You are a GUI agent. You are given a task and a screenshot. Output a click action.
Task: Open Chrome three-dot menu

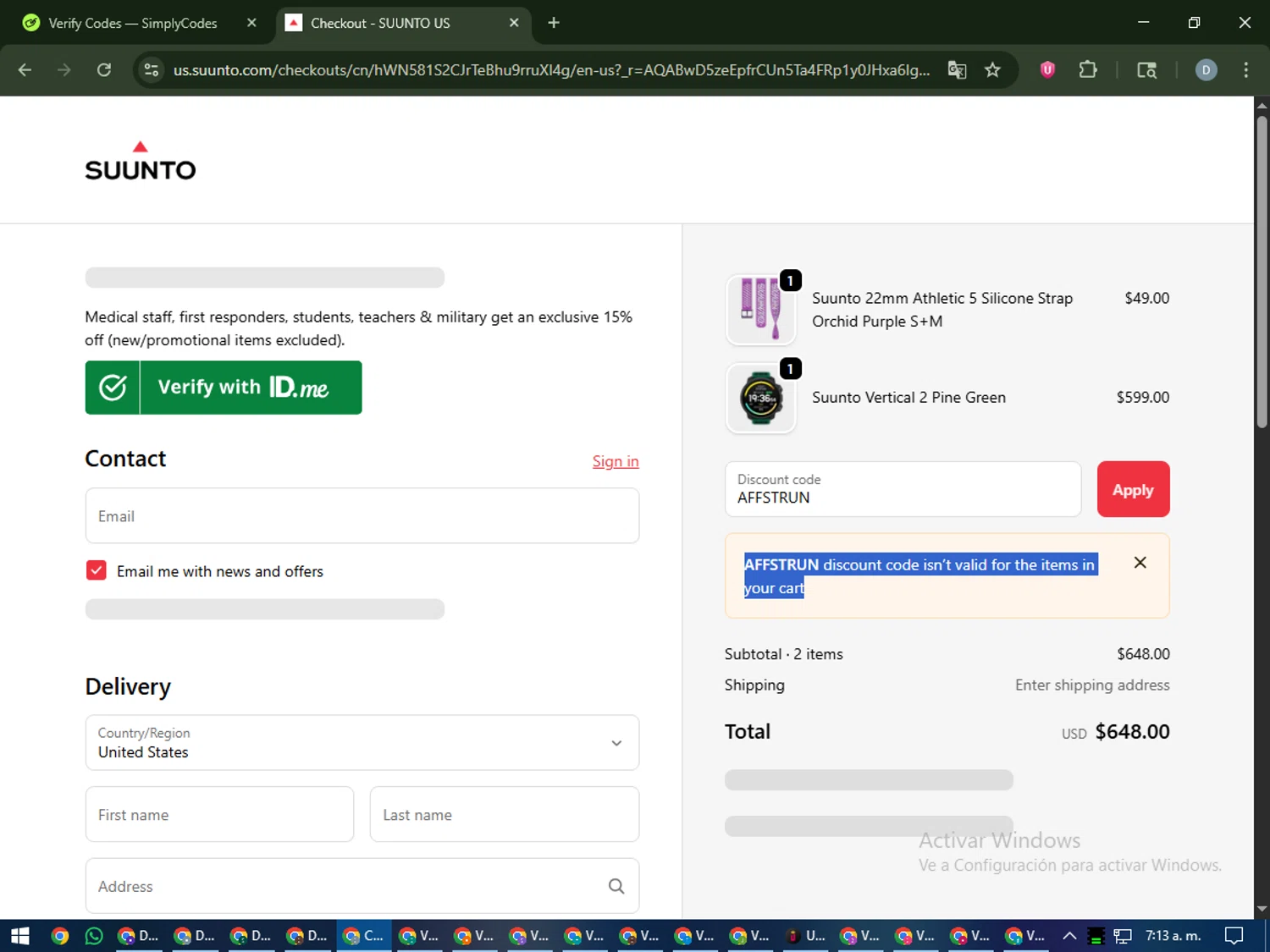(1245, 70)
